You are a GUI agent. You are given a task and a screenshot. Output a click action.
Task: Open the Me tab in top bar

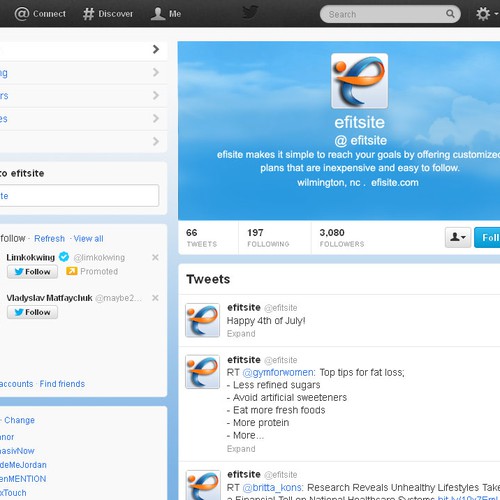pyautogui.click(x=166, y=14)
